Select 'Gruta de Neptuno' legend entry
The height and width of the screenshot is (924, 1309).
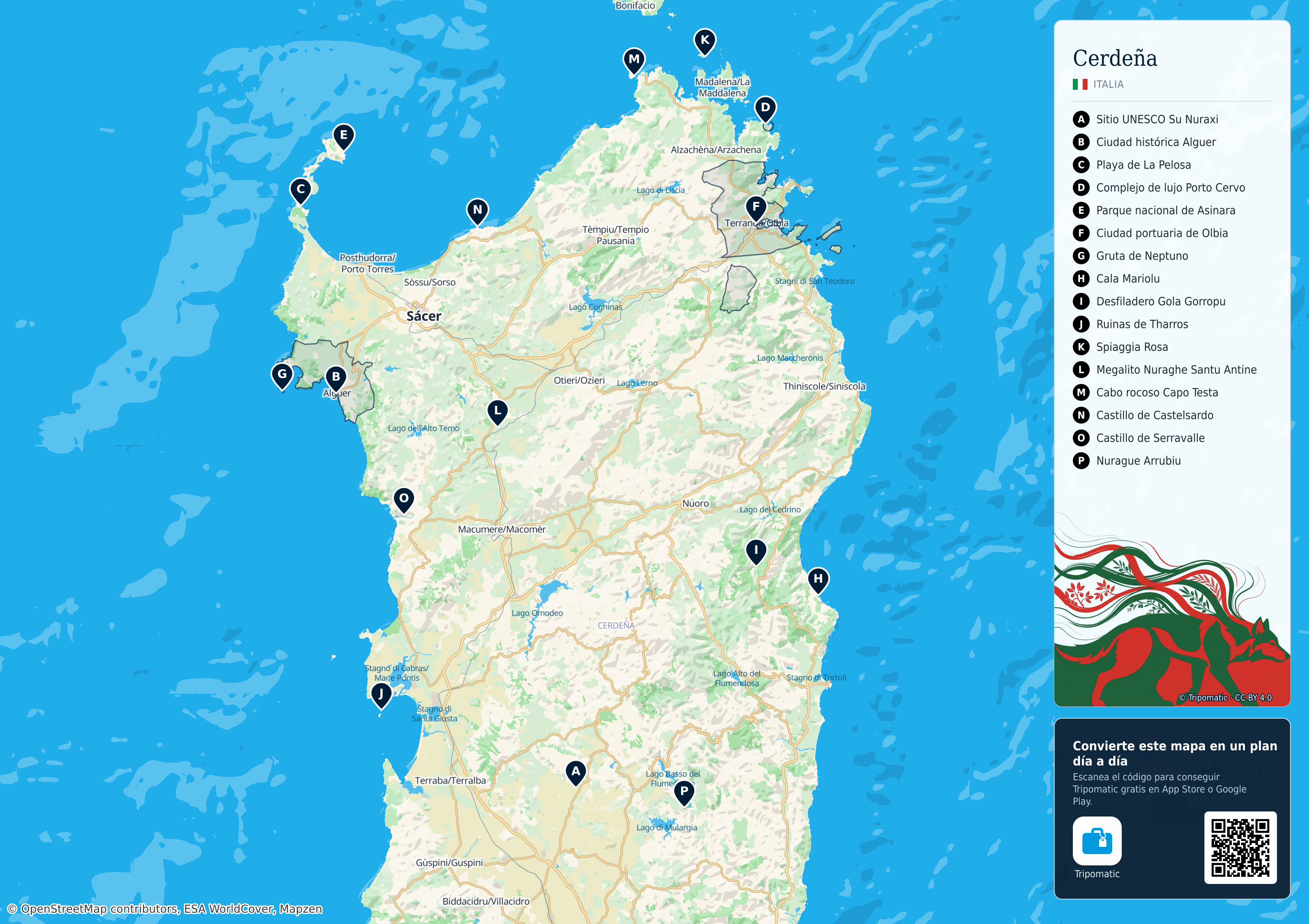click(x=1142, y=256)
